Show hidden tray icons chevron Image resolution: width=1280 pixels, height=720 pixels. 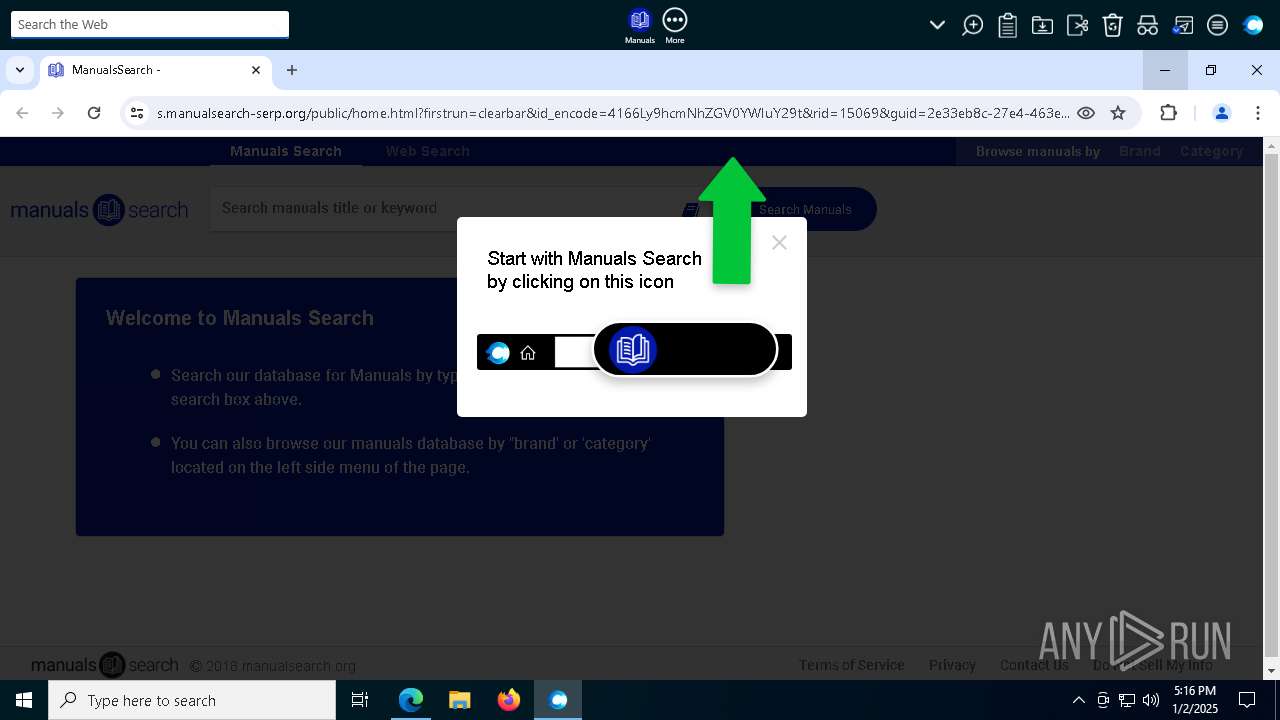[x=1078, y=700]
